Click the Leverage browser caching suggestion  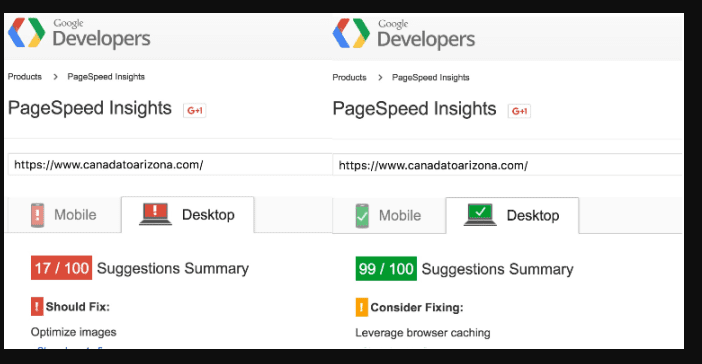pyautogui.click(x=423, y=333)
